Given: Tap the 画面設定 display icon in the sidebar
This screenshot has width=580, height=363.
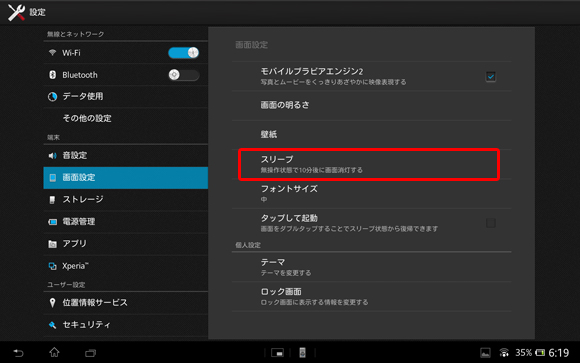Looking at the screenshot, I should click(53, 178).
